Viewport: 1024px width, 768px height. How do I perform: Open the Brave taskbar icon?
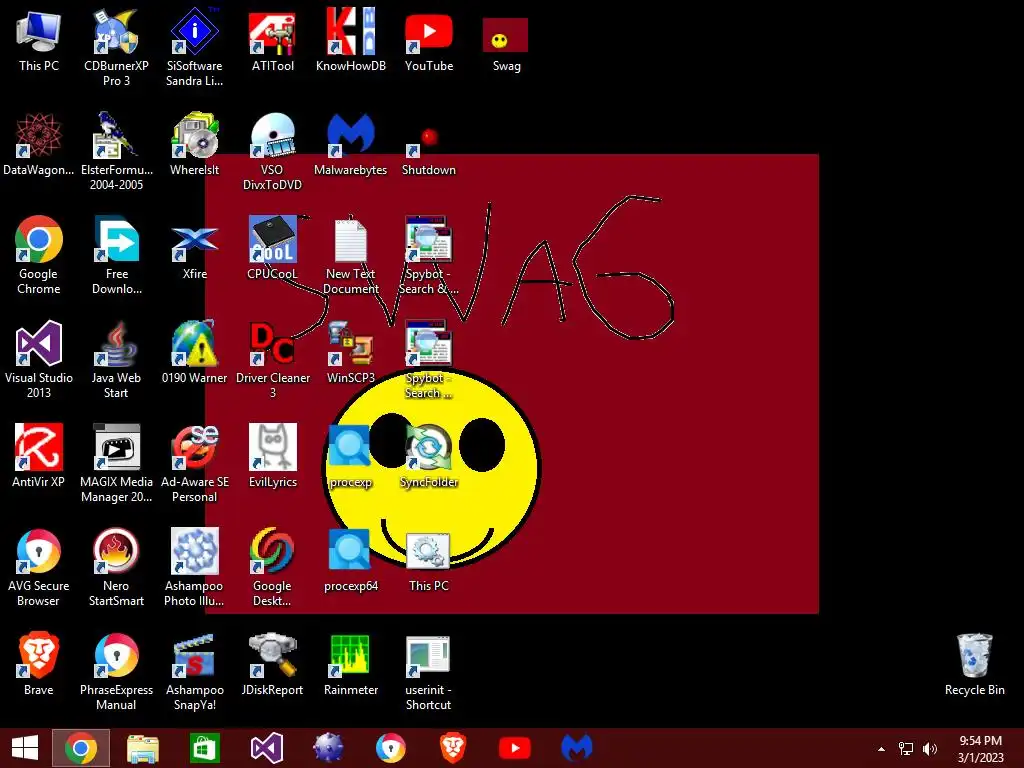[453, 748]
